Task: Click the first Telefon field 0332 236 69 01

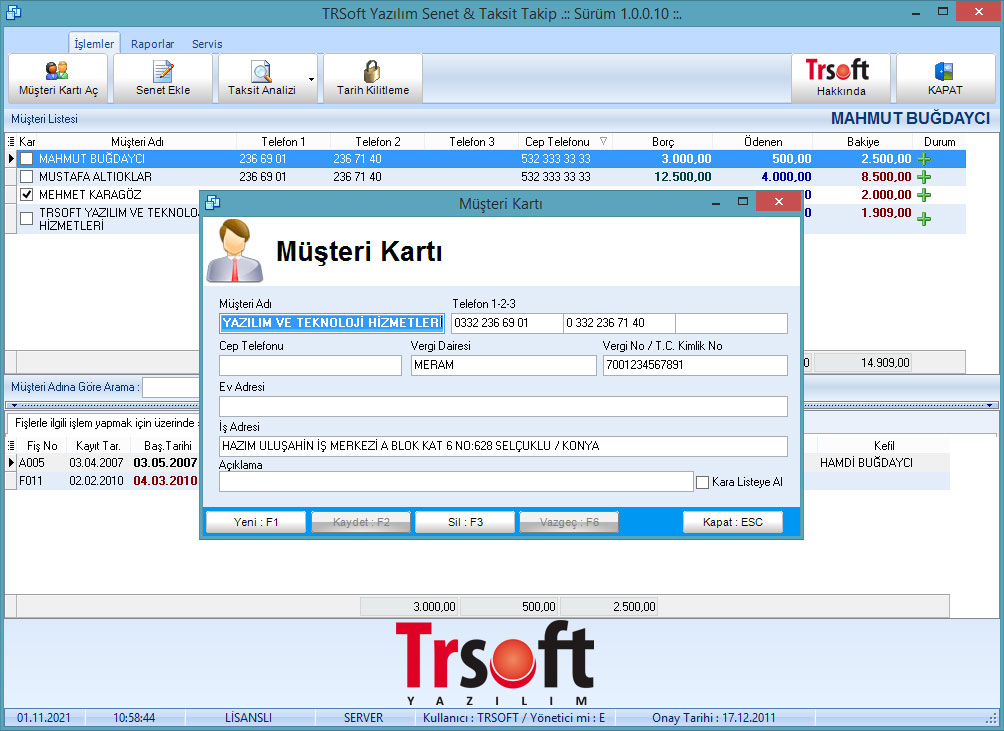Action: [506, 323]
